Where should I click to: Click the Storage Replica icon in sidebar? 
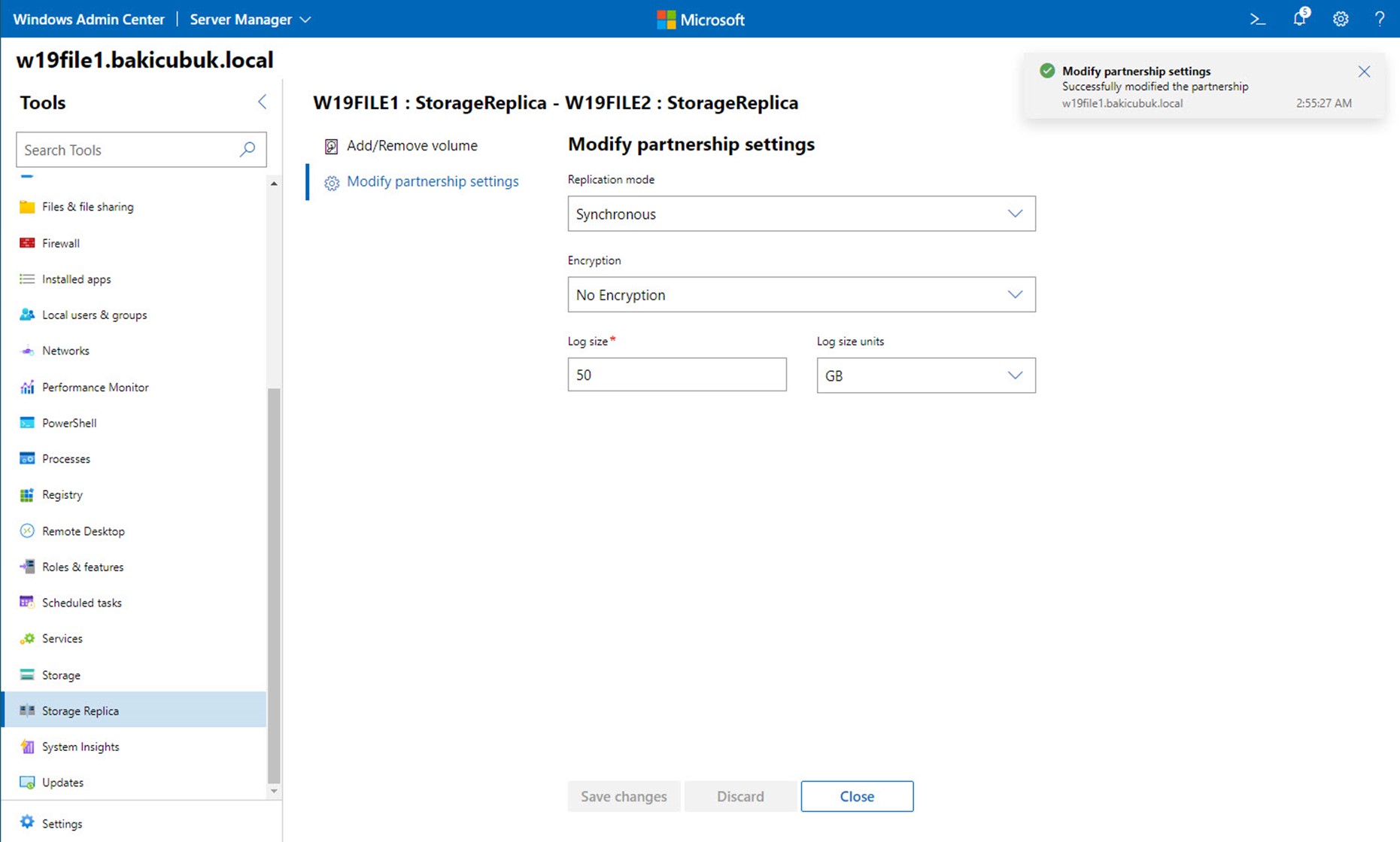point(27,710)
